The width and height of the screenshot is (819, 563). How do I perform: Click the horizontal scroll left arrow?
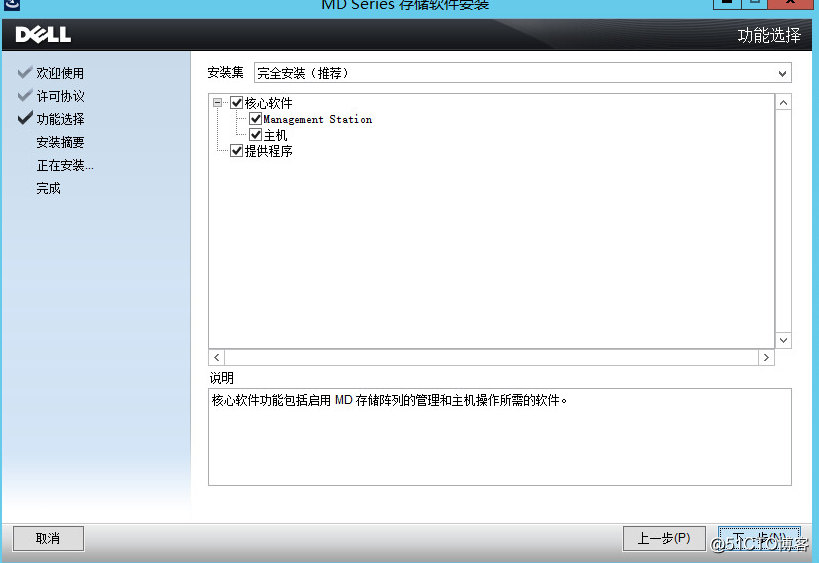coord(217,358)
